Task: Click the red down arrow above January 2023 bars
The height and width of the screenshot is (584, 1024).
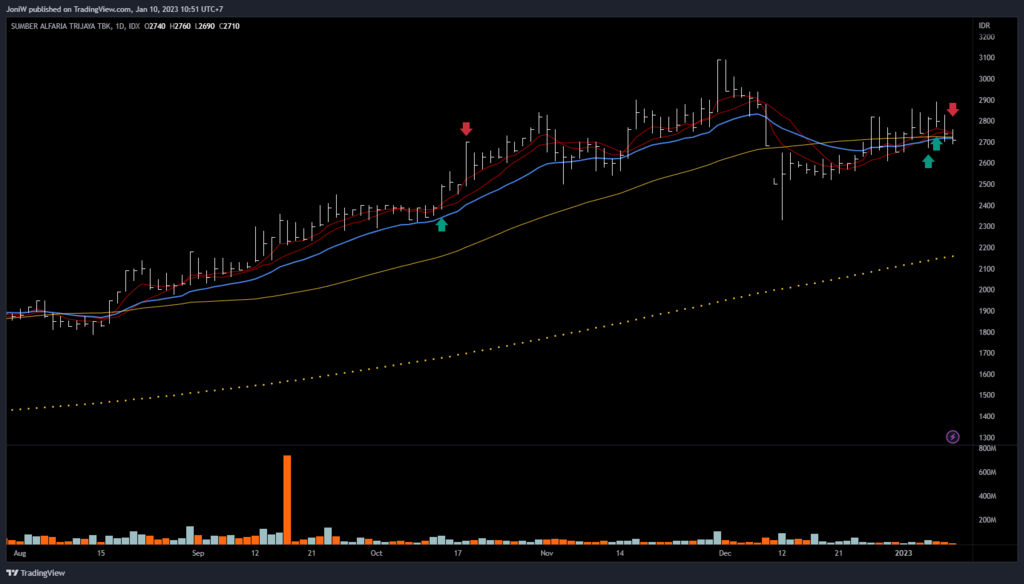Action: pos(953,109)
